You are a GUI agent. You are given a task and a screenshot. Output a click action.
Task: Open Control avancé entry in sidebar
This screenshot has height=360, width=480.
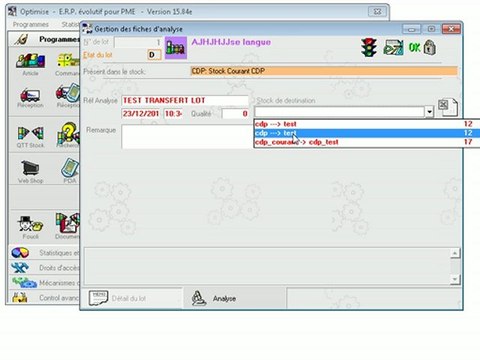[x=45, y=297]
